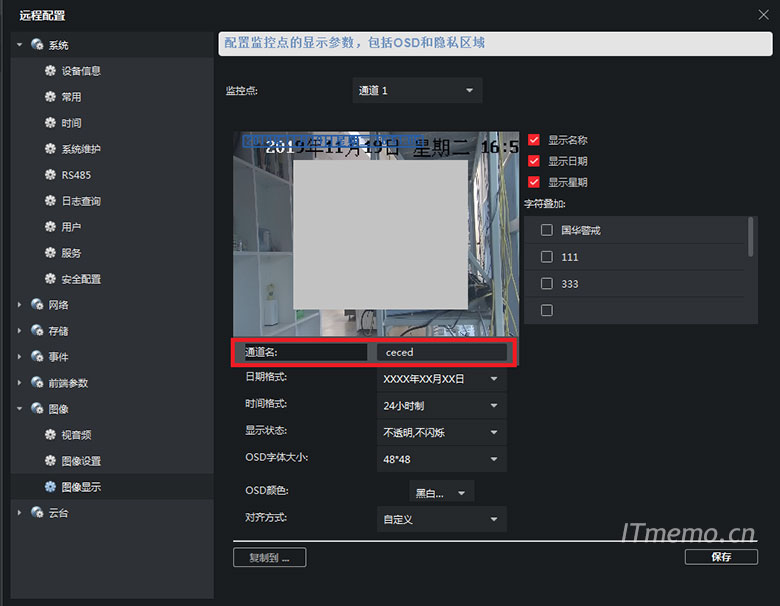780x606 pixels.
Task: Close the 远程配置 window
Action: [x=764, y=15]
